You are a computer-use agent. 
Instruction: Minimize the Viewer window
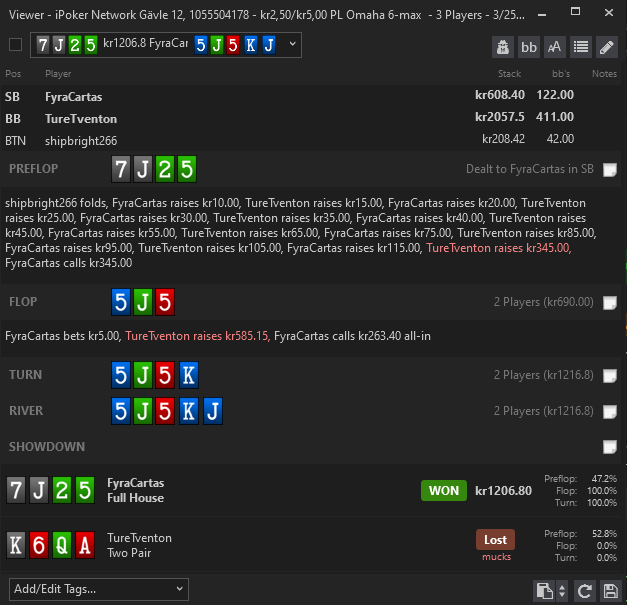(542, 15)
